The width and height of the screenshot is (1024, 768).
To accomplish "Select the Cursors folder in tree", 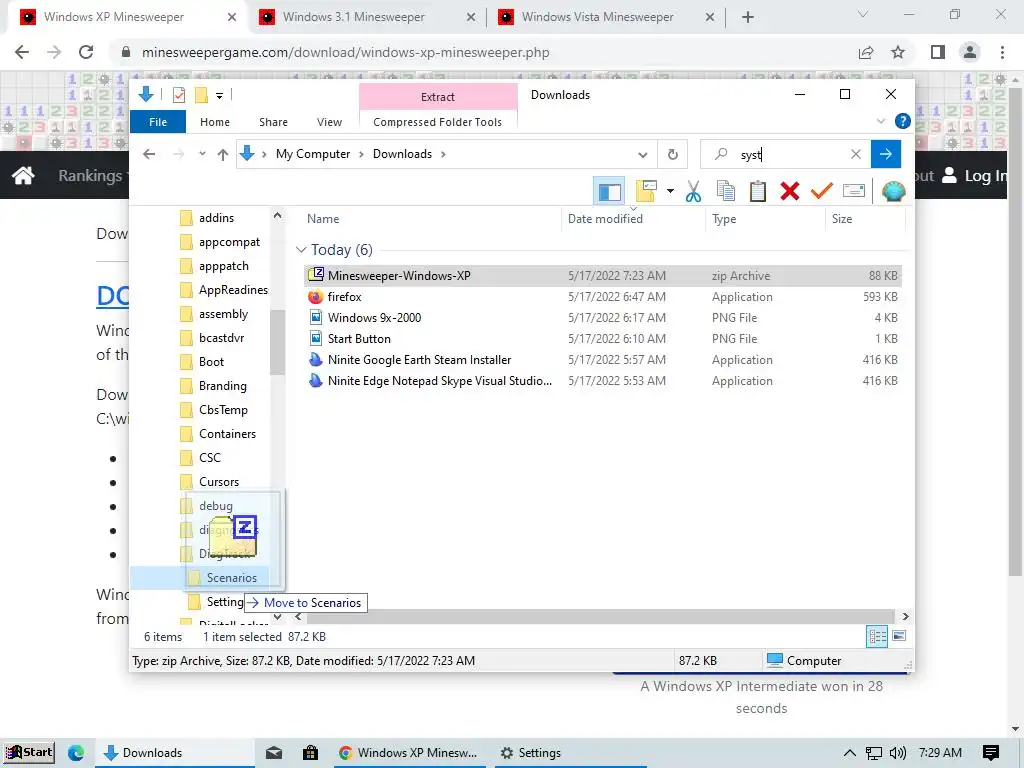I will pyautogui.click(x=210, y=482).
